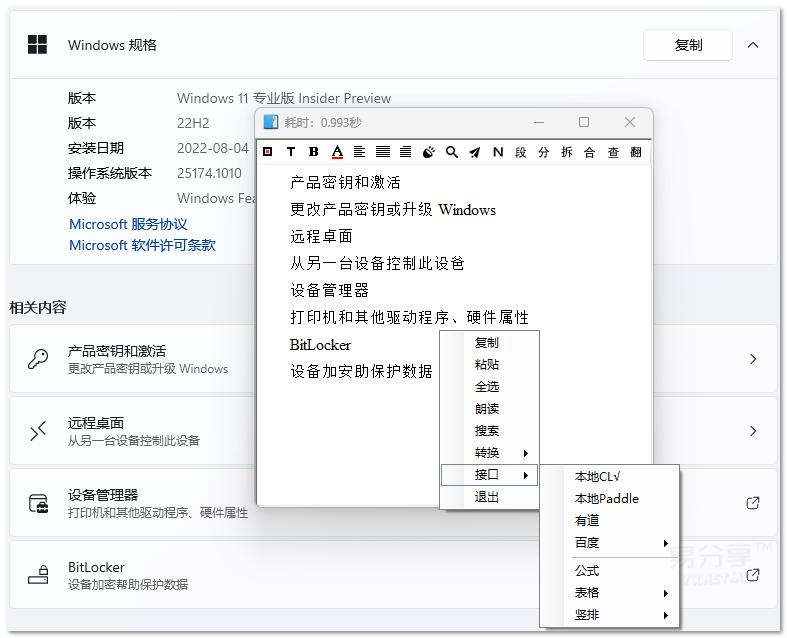The height and width of the screenshot is (638, 787).
Task: Align text right in OCR toolbar
Action: [406, 152]
